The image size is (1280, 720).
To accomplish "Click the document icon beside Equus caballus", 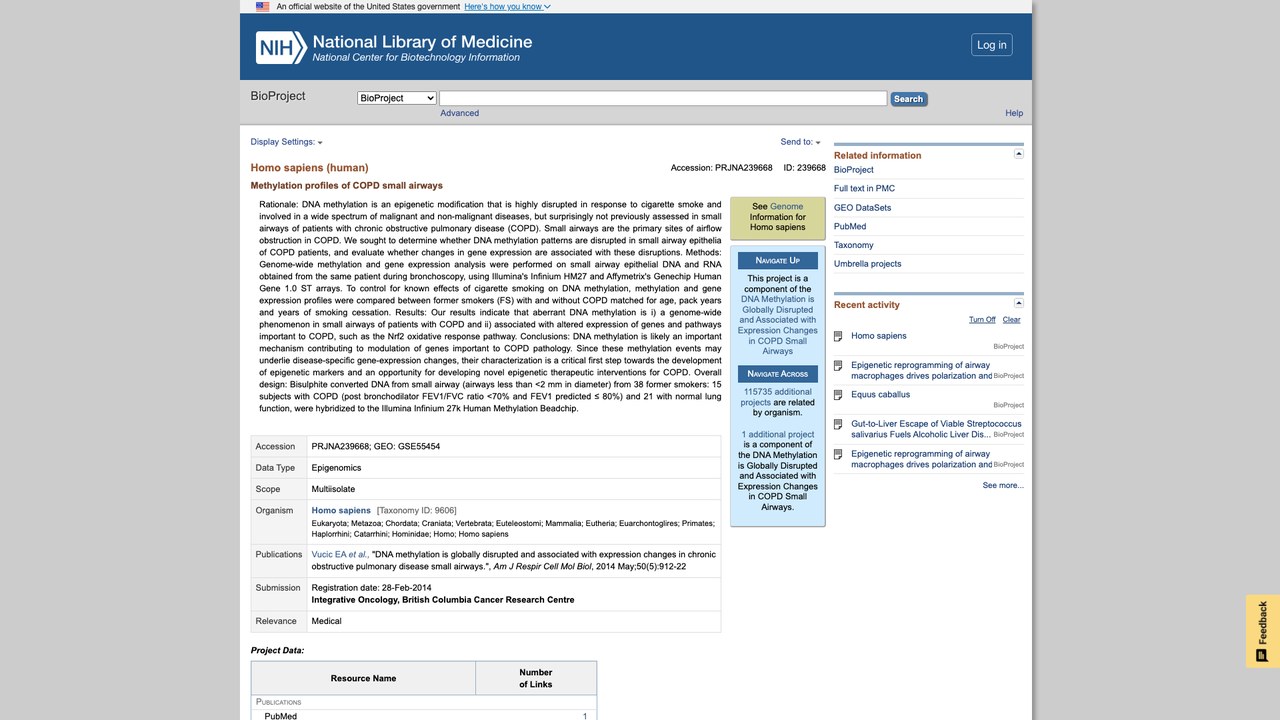I will pos(838,395).
